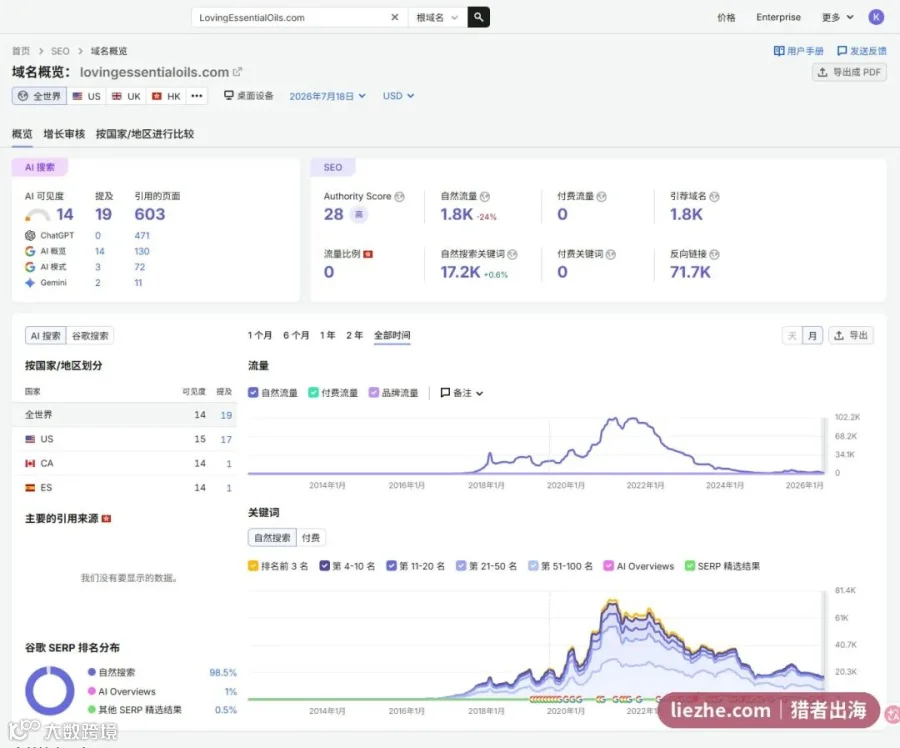The image size is (900, 748).
Task: Click info icon next to 付费流量
Action: [x=602, y=197]
